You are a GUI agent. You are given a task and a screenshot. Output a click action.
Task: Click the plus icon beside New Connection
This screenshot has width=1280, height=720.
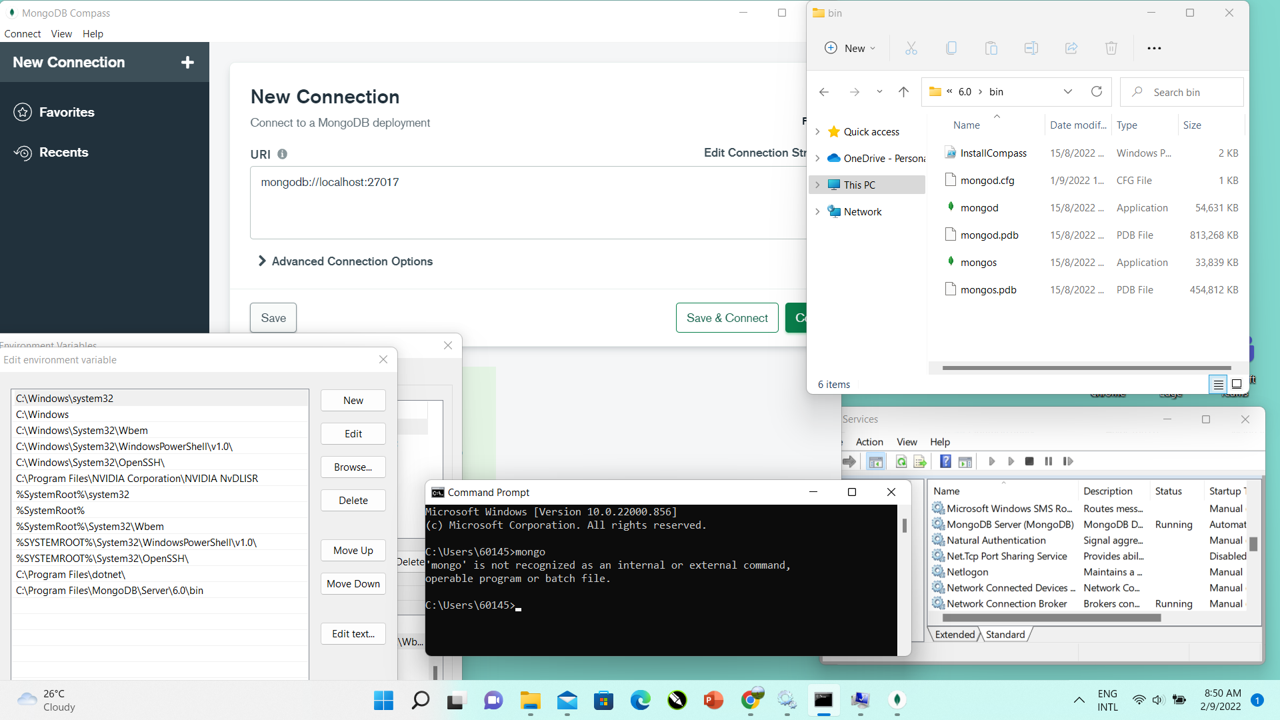[187, 62]
